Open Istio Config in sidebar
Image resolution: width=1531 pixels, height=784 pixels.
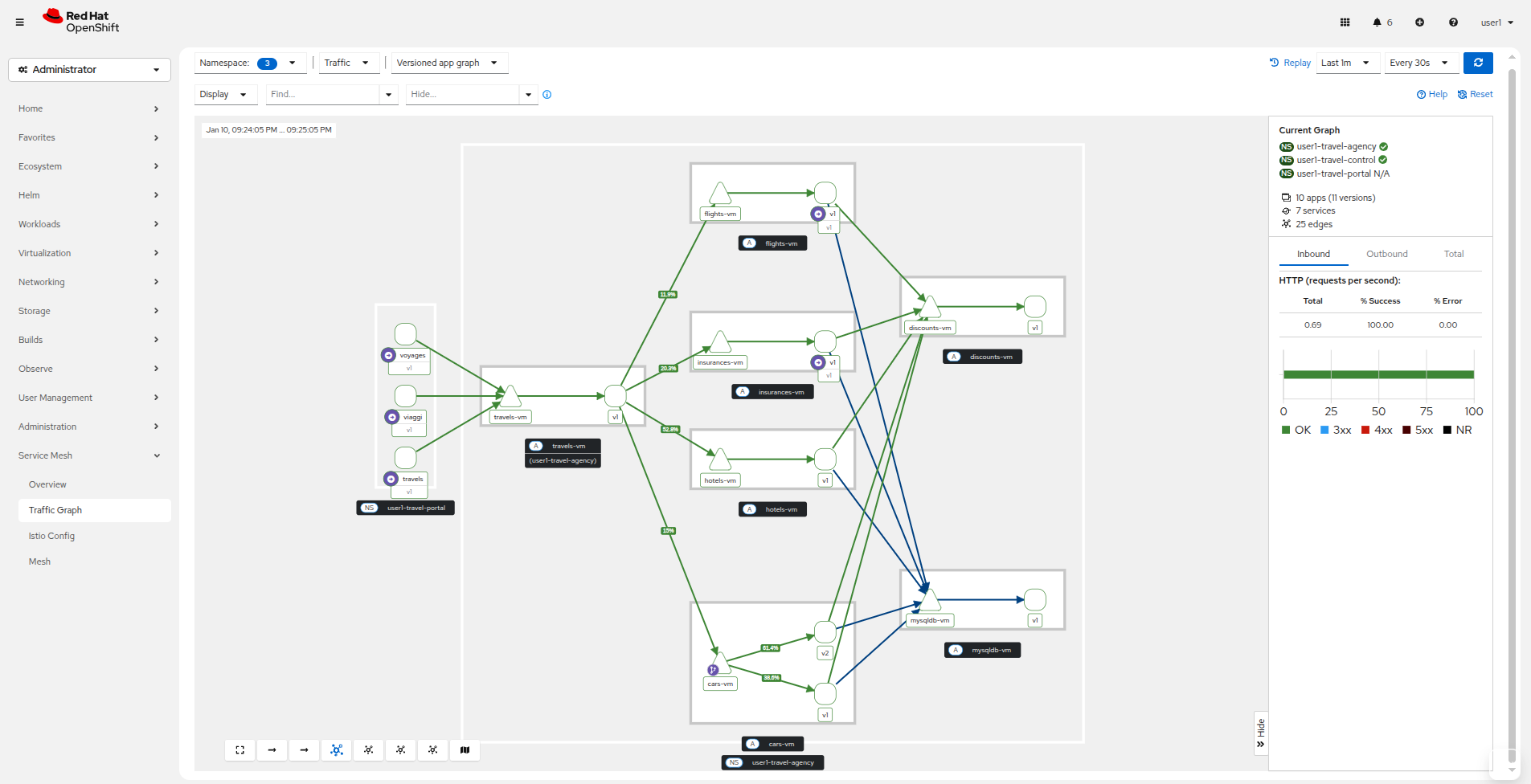[x=51, y=536]
